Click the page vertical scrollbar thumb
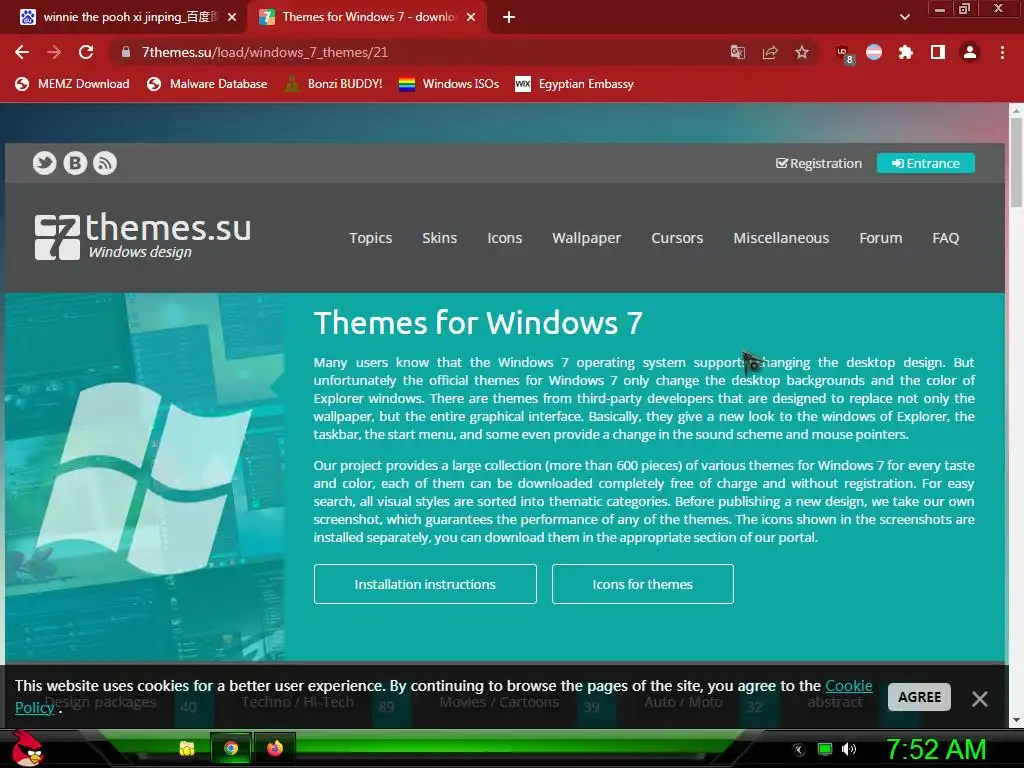The image size is (1024, 768). 1016,163
